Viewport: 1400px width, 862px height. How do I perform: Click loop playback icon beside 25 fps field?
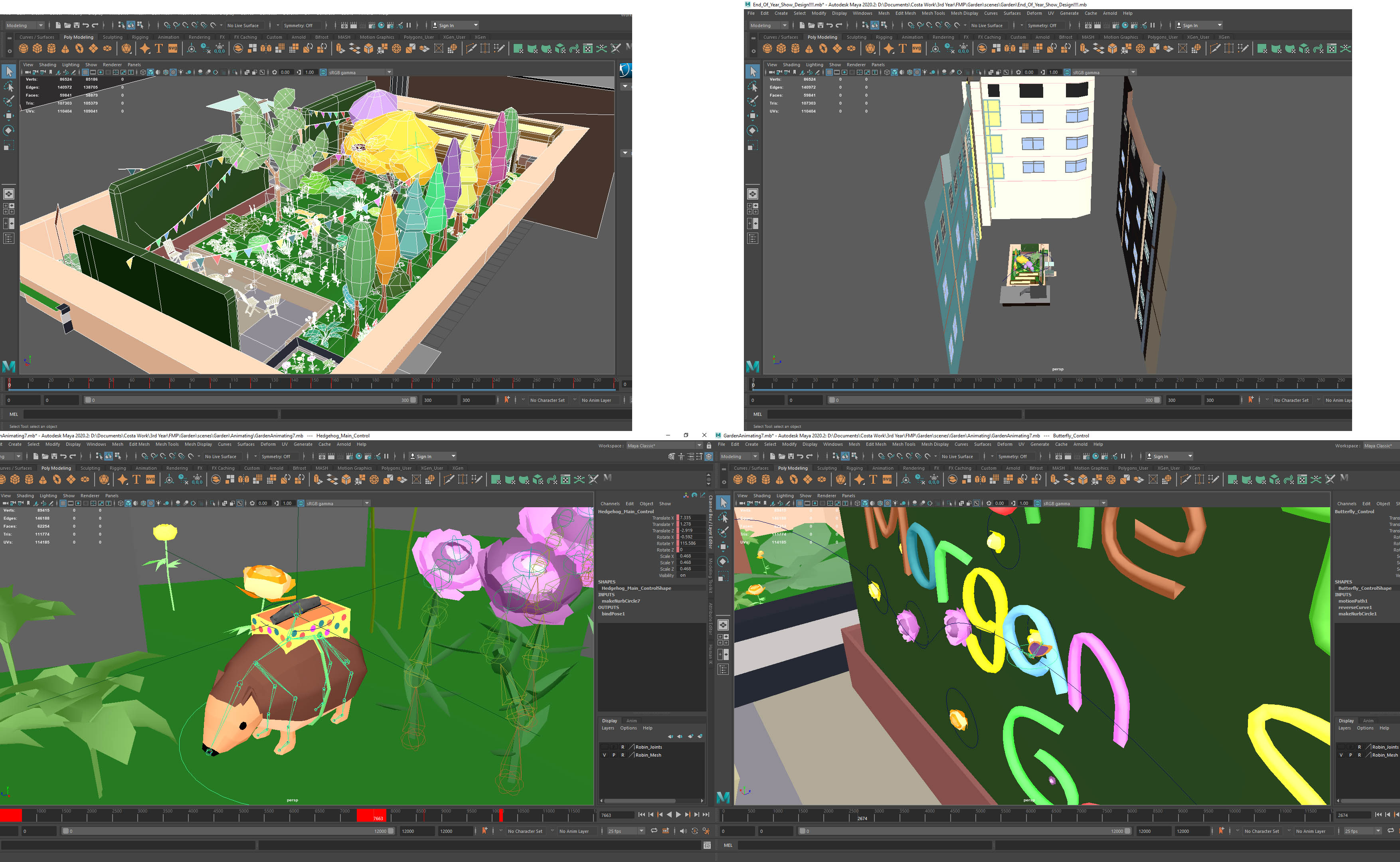pos(654,830)
